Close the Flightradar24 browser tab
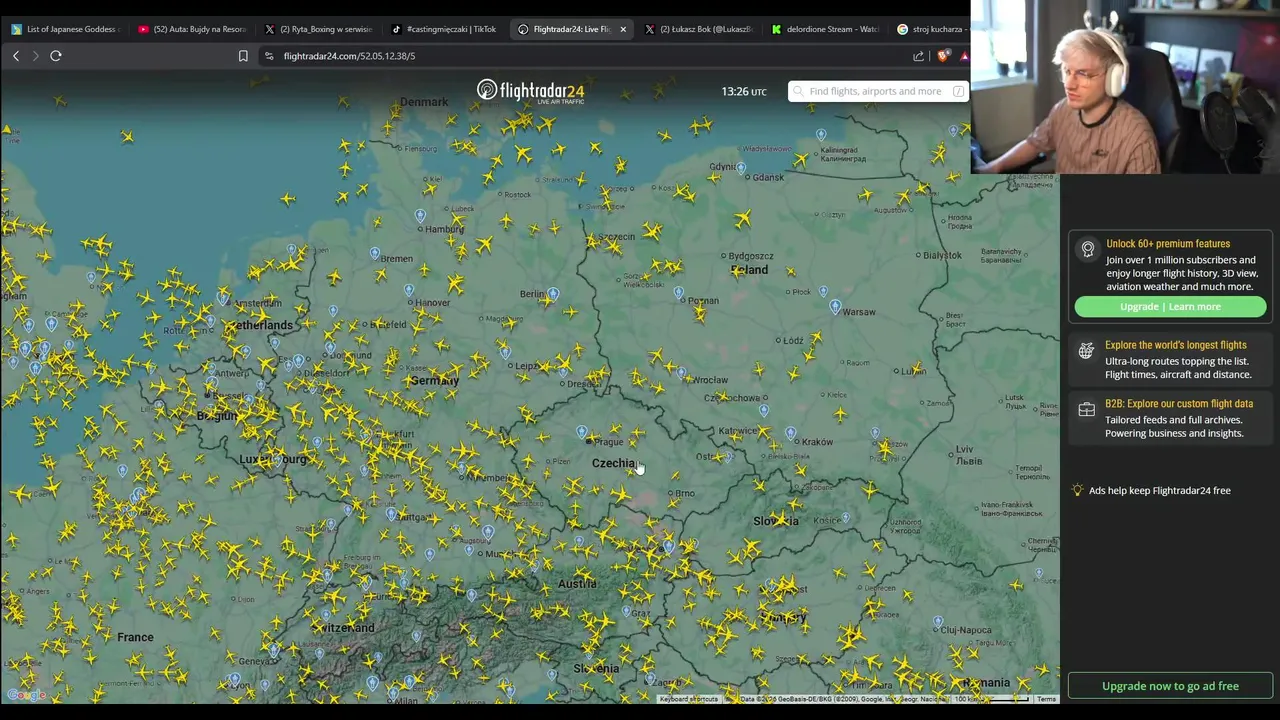 pyautogui.click(x=623, y=29)
